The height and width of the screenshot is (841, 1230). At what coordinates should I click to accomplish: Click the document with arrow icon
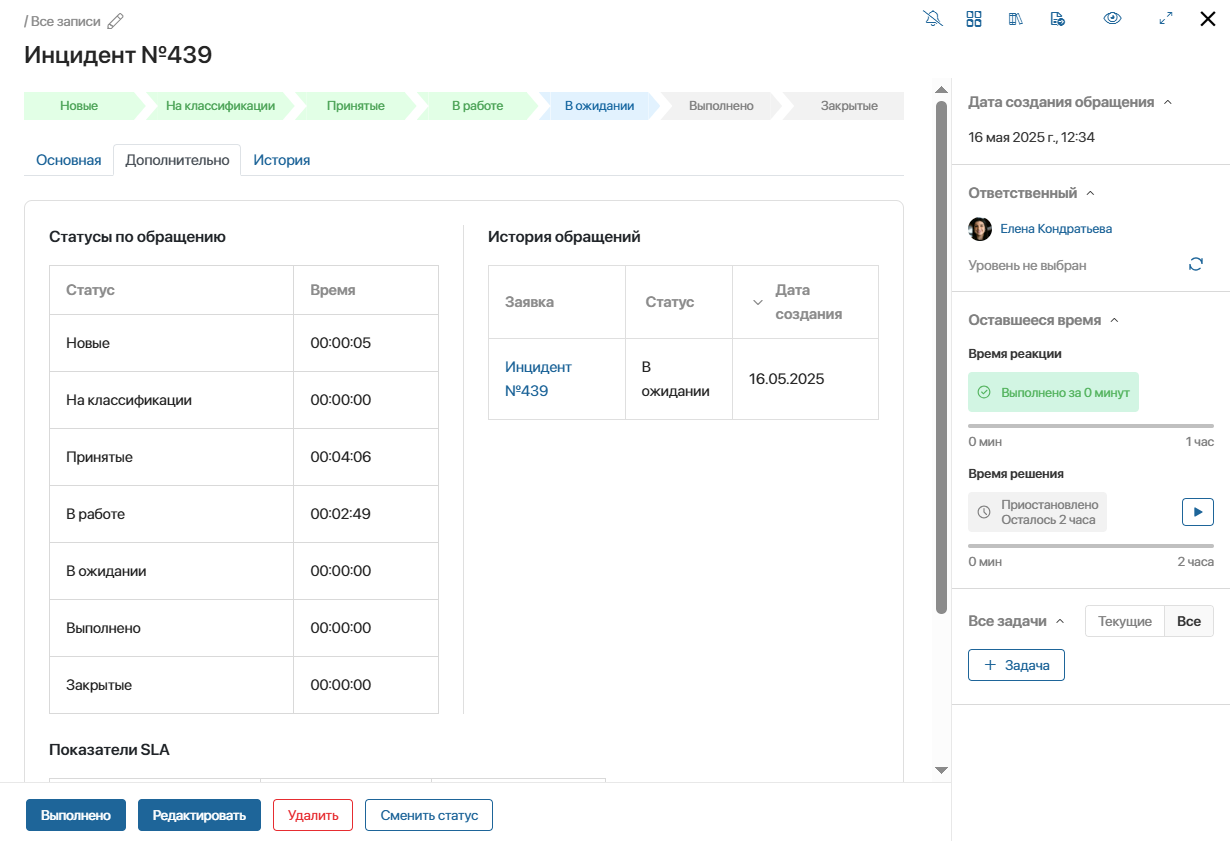[1057, 19]
